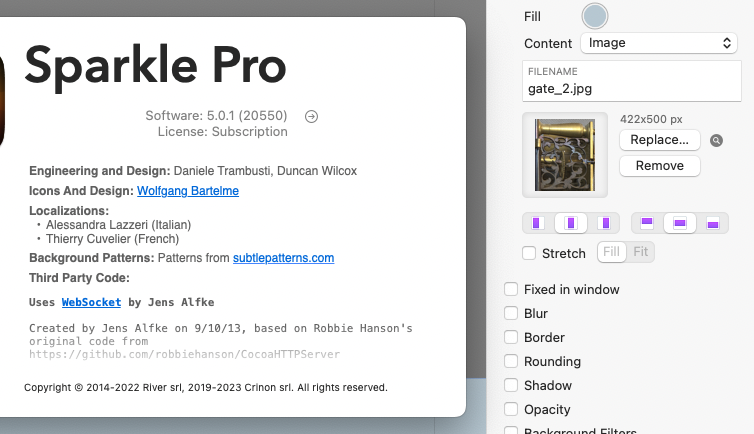Align image to vertical middle
The image size is (754, 434).
pyautogui.click(x=679, y=223)
